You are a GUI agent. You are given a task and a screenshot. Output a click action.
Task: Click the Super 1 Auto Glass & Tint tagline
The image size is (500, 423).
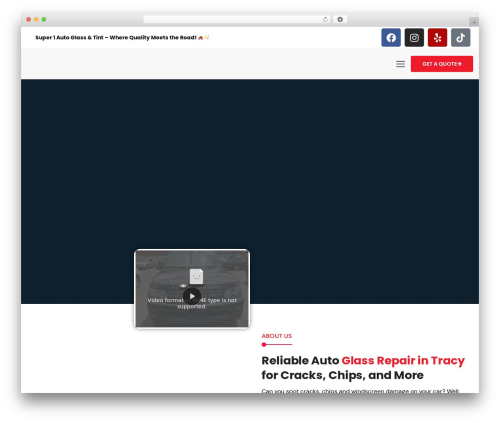point(122,37)
